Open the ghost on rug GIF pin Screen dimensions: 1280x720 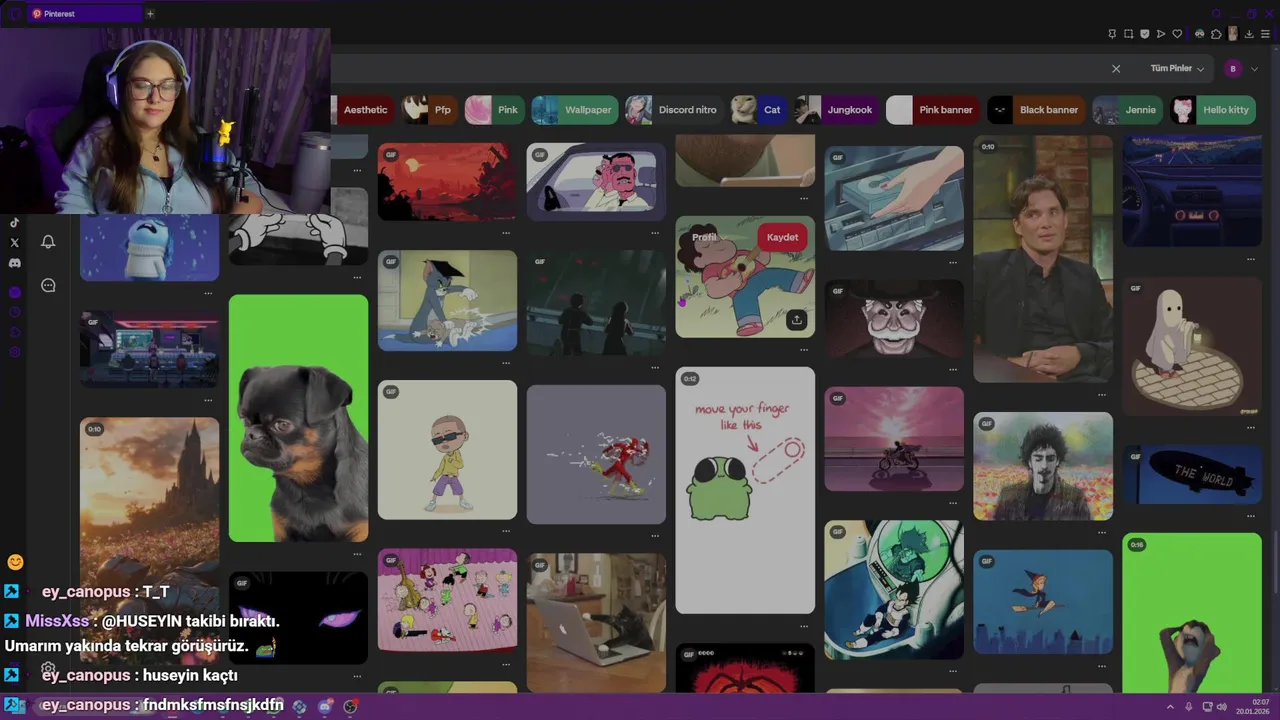pyautogui.click(x=1191, y=346)
